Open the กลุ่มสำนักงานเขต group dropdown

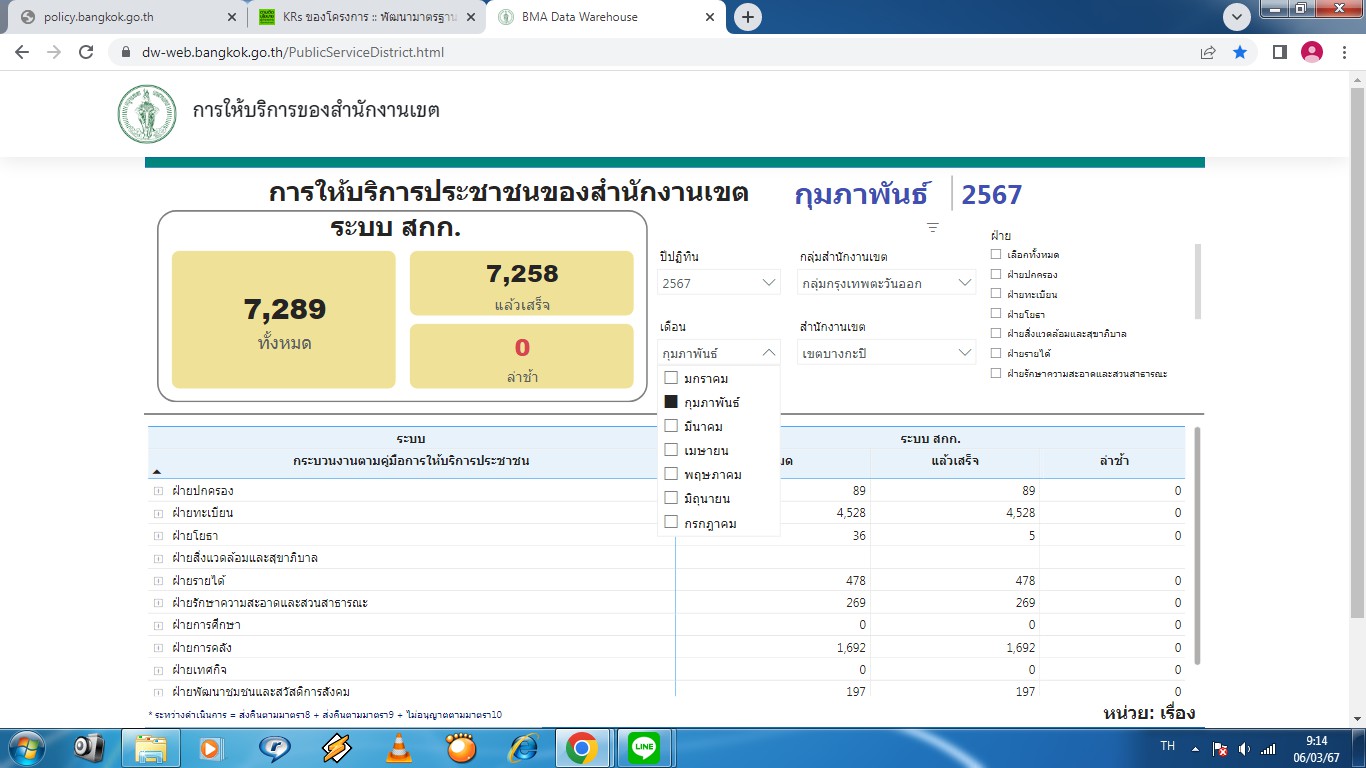[x=887, y=283]
